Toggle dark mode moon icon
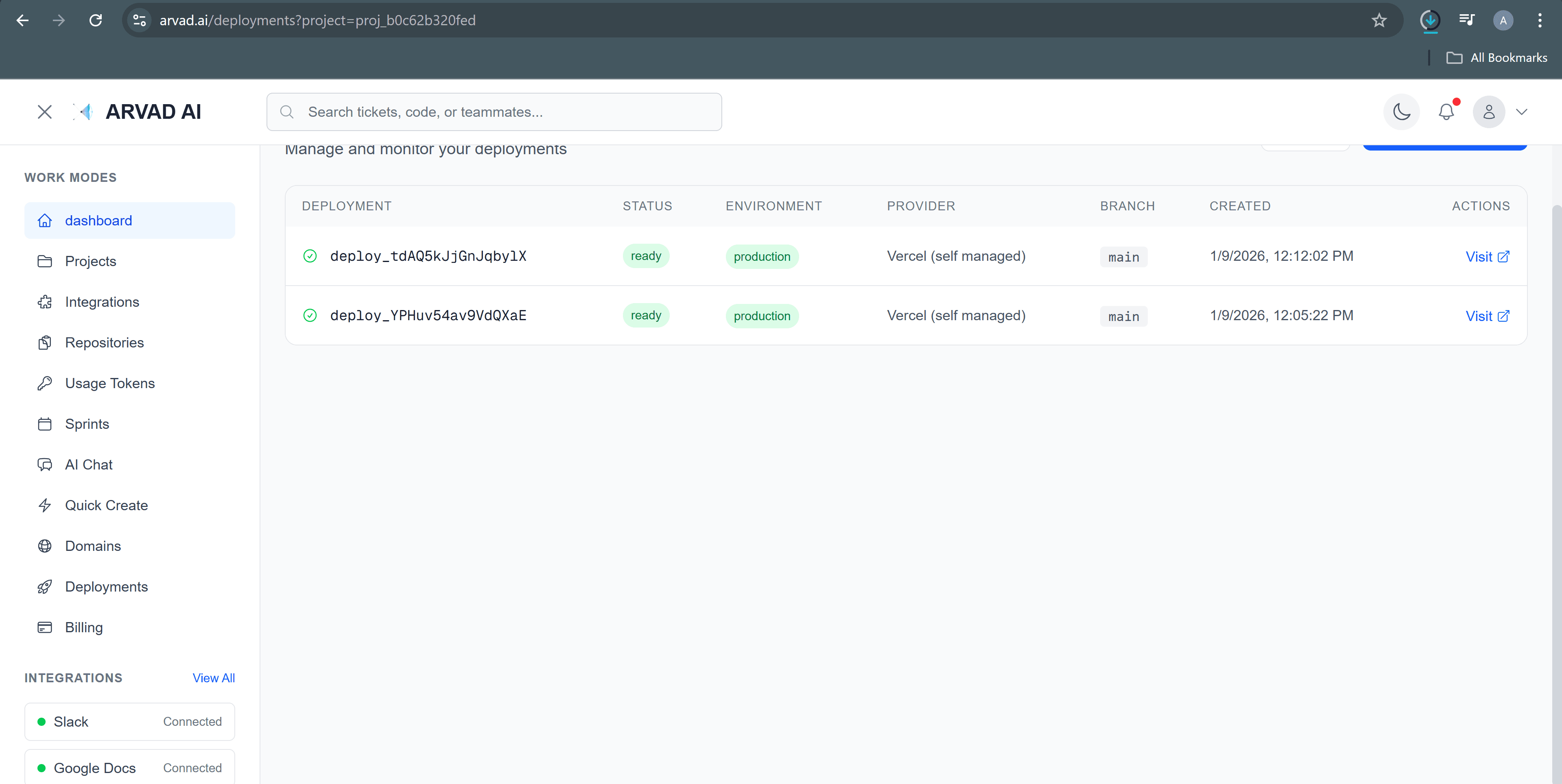Screen dimensions: 1562x784 [x=1401, y=111]
